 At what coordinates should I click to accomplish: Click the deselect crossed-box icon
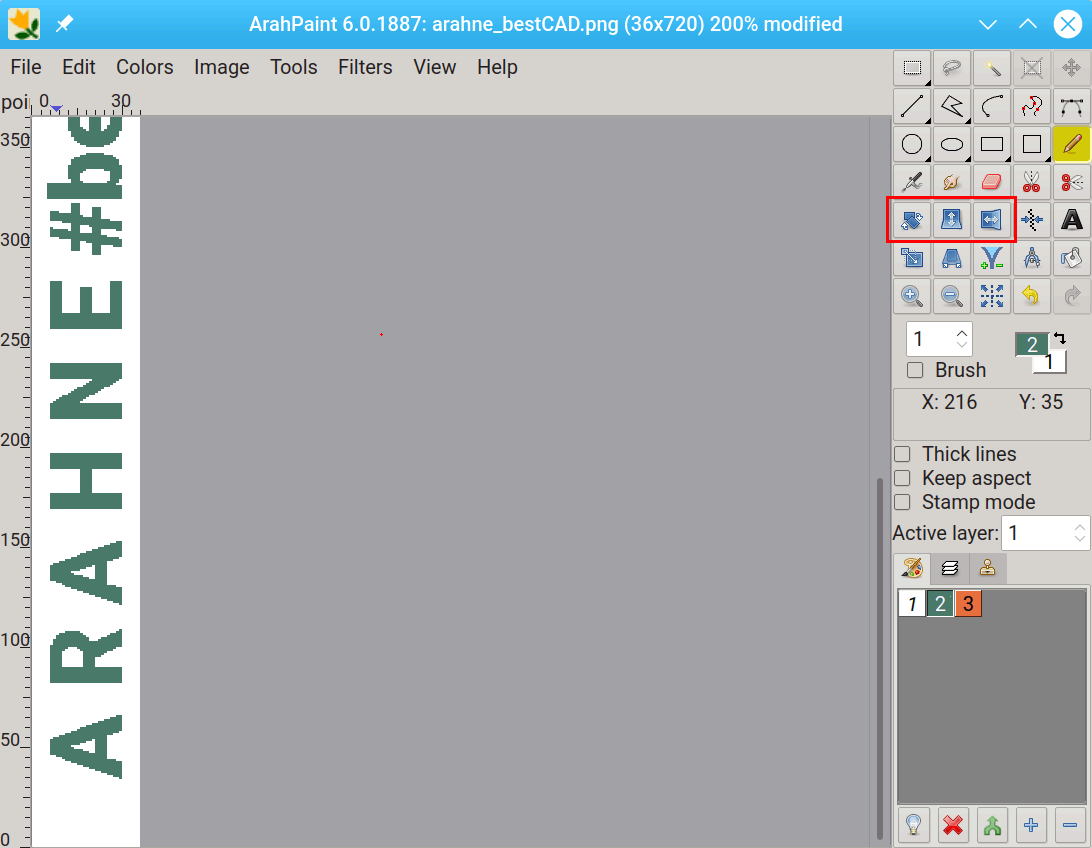[1031, 68]
